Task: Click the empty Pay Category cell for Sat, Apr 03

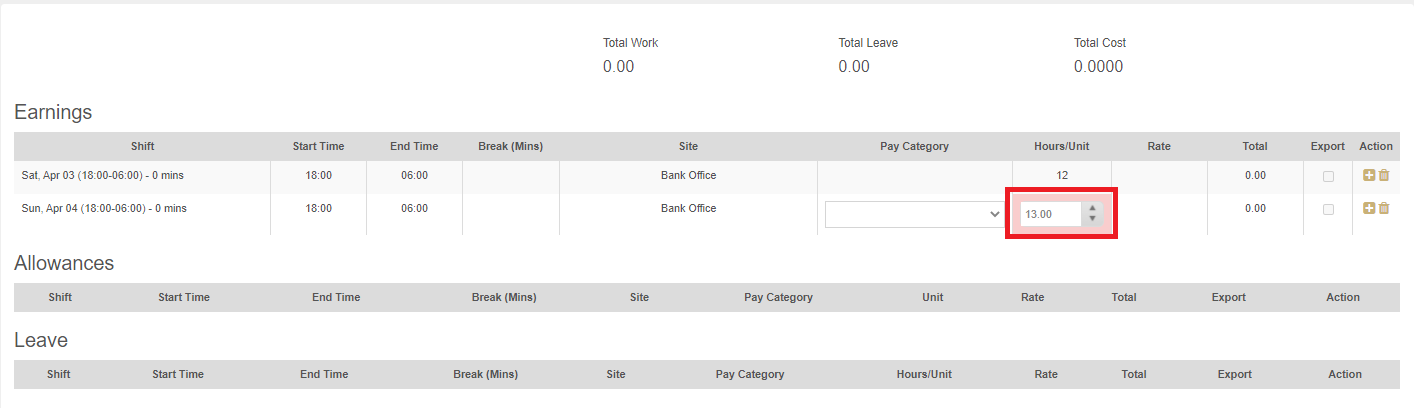Action: tap(914, 175)
